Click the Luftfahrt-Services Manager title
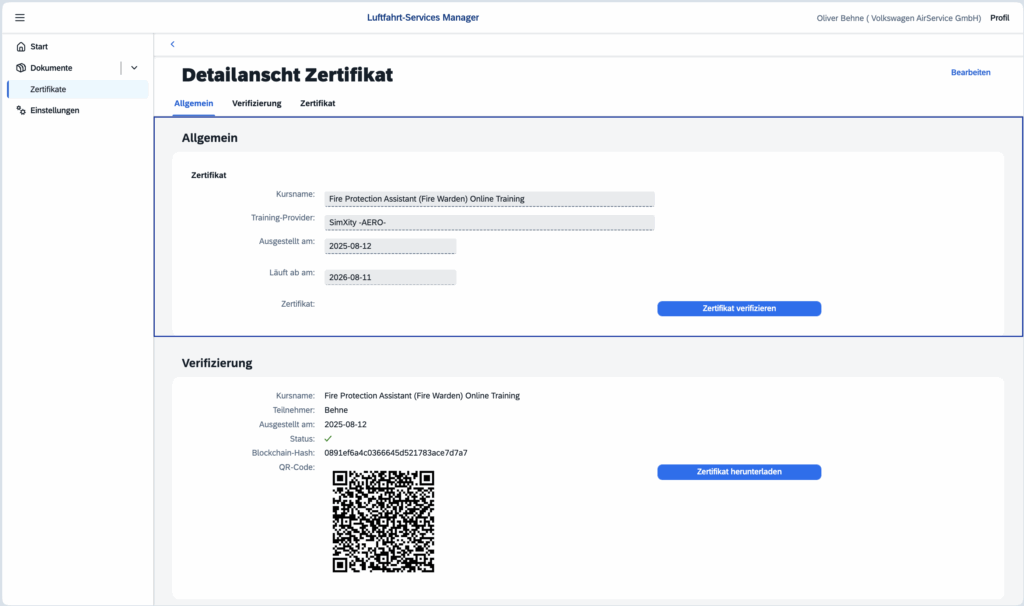The image size is (1024, 606). click(x=423, y=18)
